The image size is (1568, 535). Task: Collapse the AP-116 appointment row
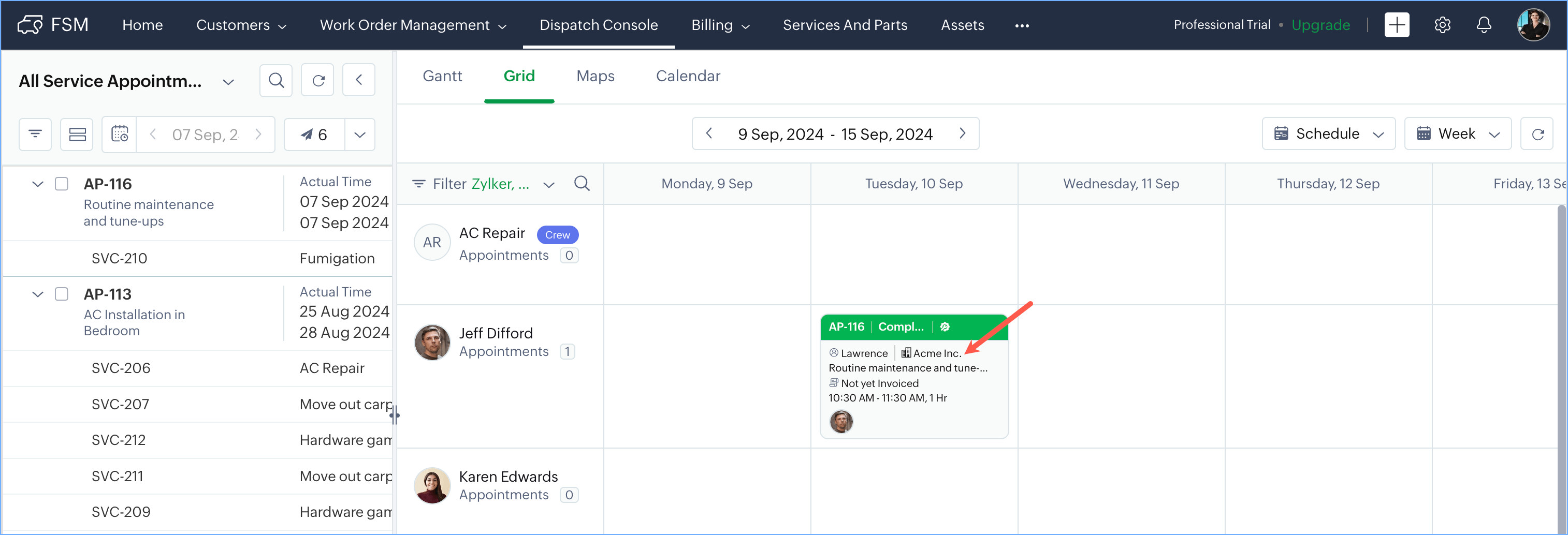click(x=38, y=184)
